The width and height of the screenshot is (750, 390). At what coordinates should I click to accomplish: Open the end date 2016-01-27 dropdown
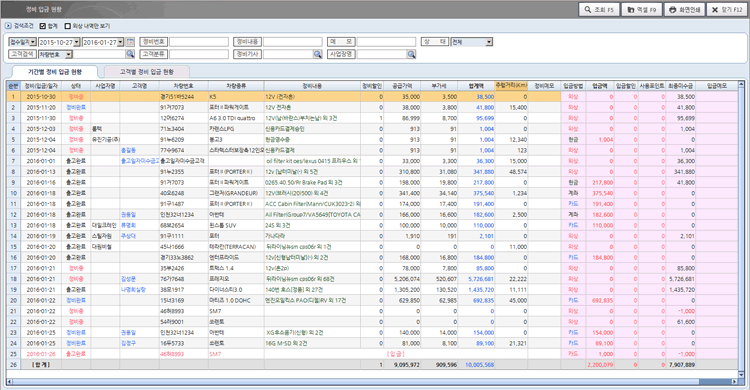[121, 42]
